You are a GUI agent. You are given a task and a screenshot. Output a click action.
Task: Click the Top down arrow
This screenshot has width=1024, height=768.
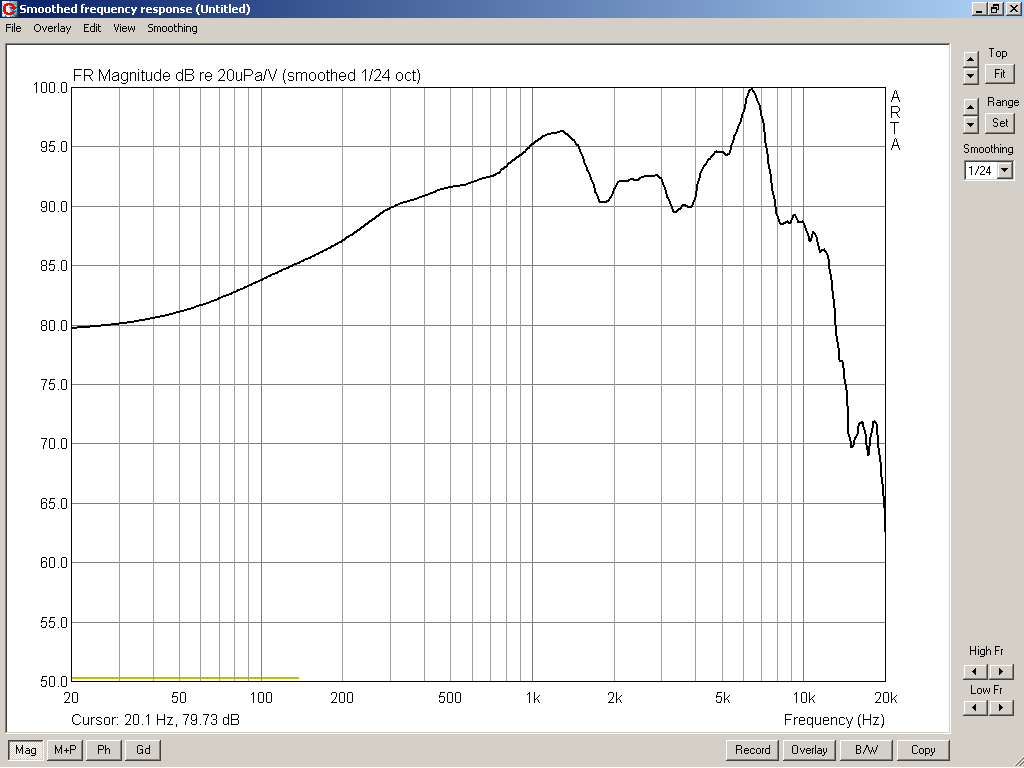[x=970, y=76]
